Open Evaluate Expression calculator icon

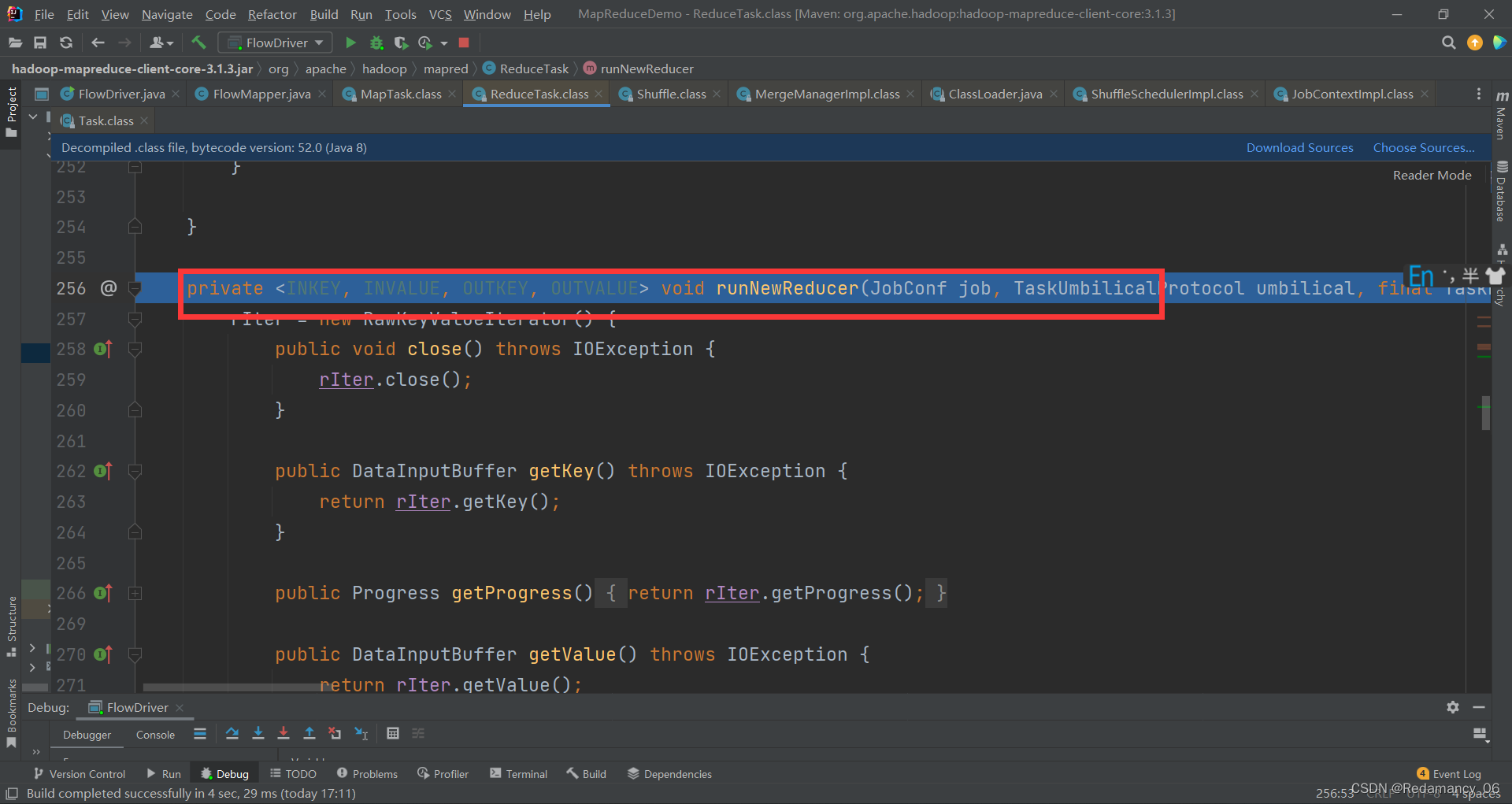(x=393, y=733)
